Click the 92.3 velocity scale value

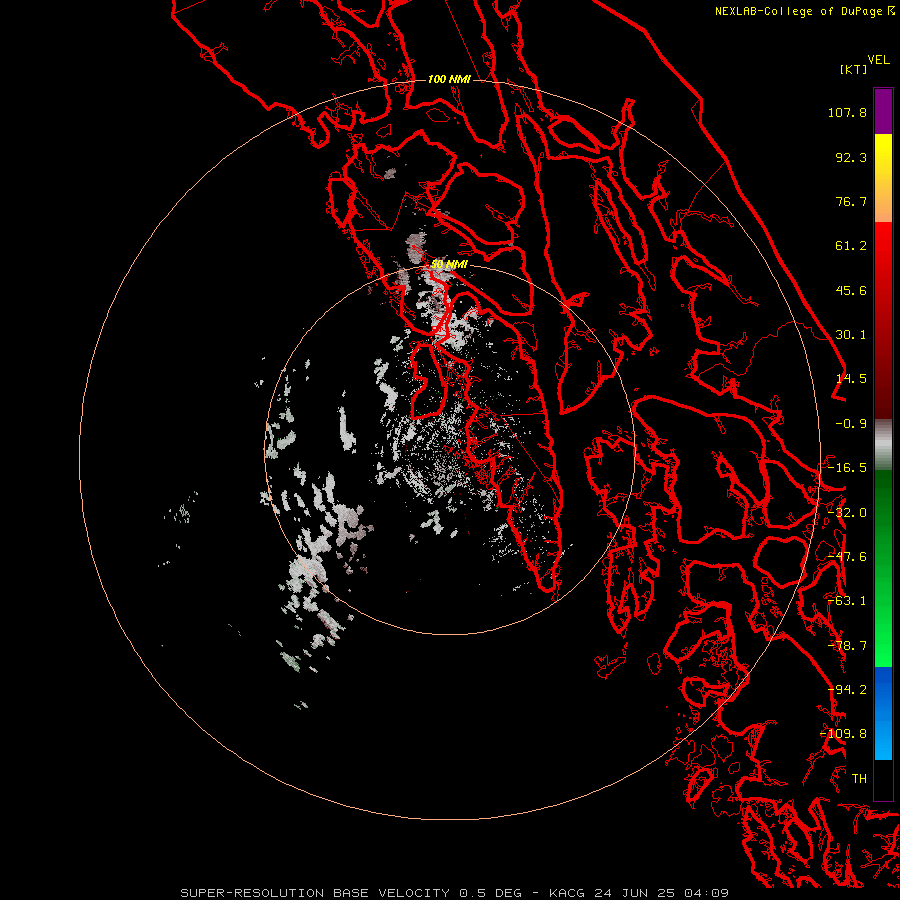point(851,157)
